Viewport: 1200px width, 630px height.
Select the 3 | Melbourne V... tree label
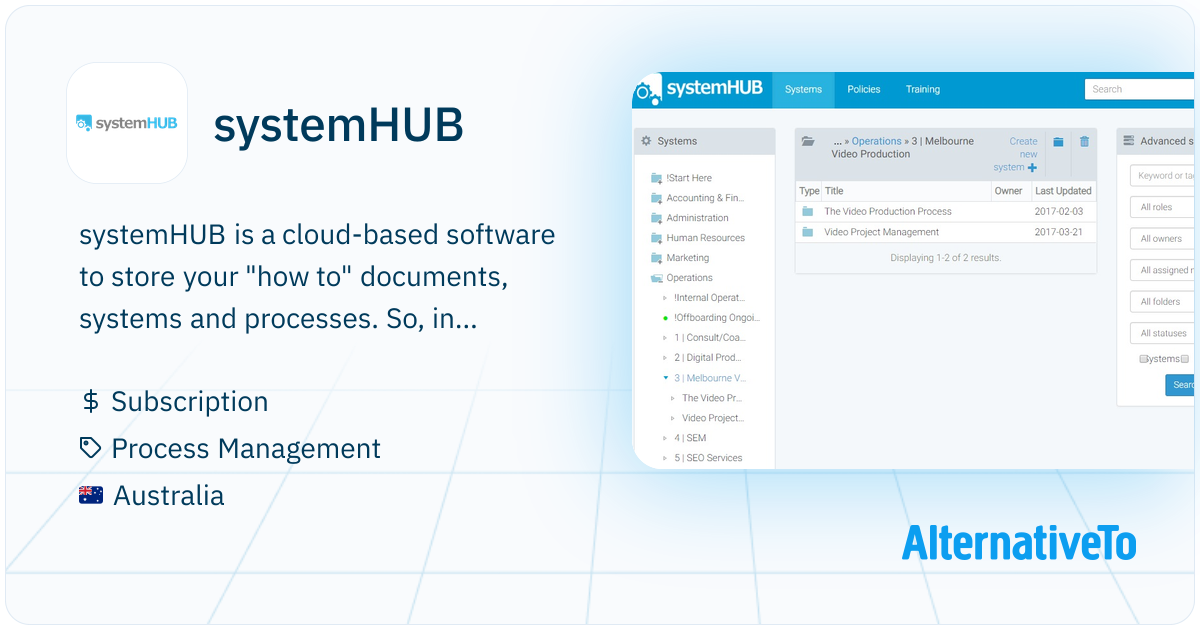(x=710, y=378)
